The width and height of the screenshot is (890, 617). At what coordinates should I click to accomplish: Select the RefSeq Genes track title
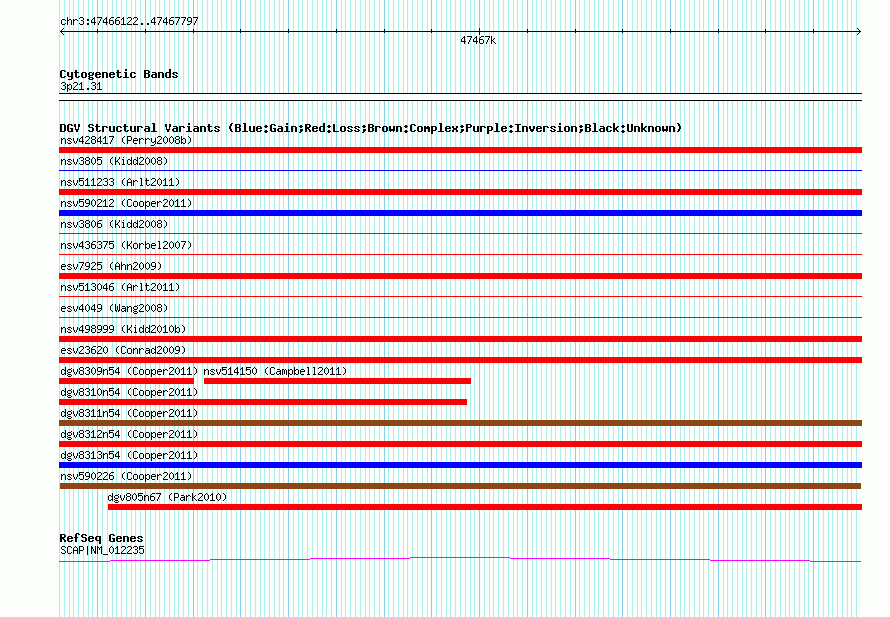tap(101, 538)
